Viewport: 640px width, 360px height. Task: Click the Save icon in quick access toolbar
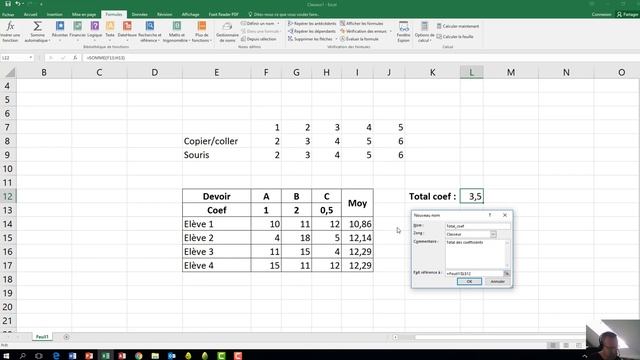pos(8,4)
